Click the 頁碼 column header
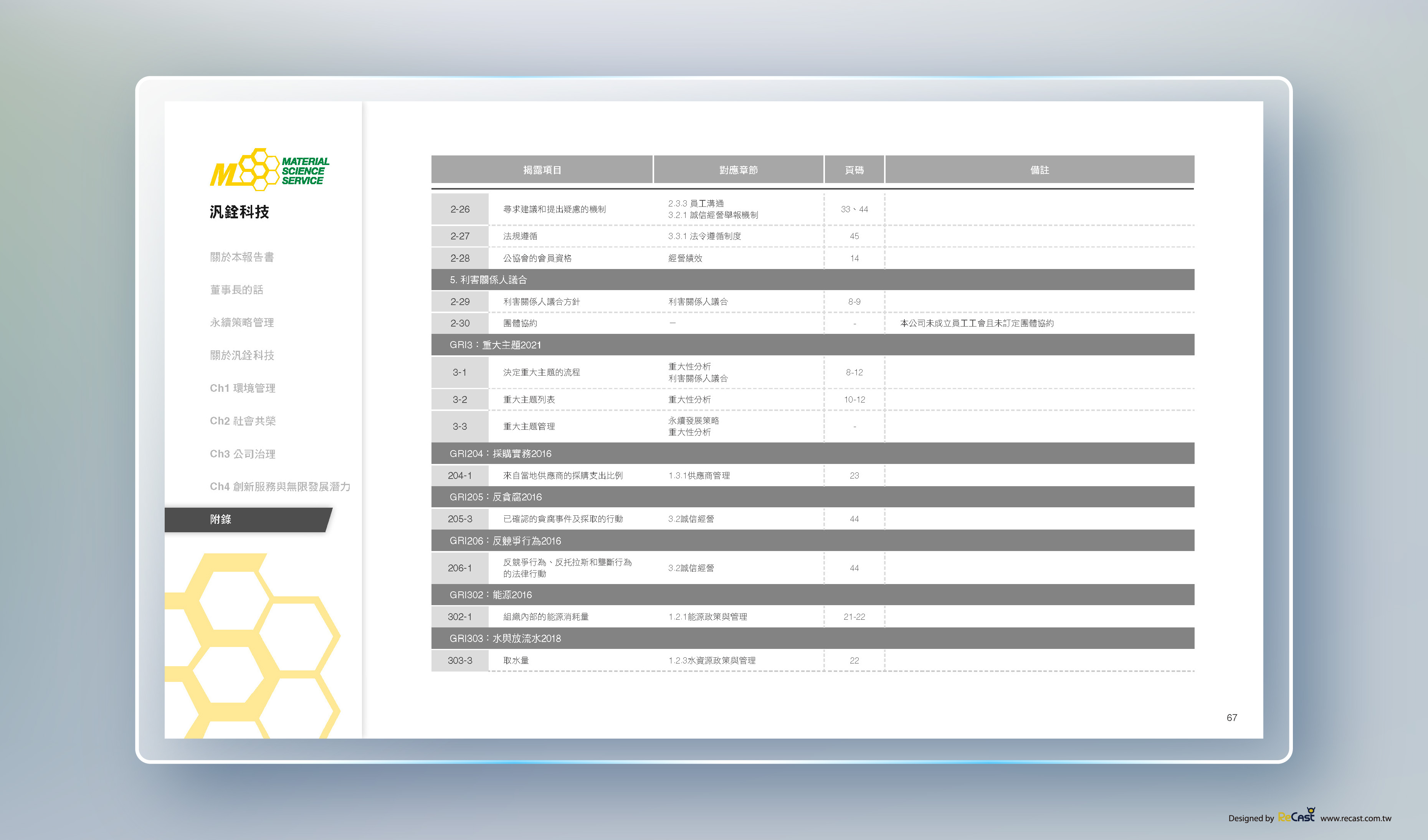Screen dimensions: 1428x840 pyautogui.click(x=854, y=170)
